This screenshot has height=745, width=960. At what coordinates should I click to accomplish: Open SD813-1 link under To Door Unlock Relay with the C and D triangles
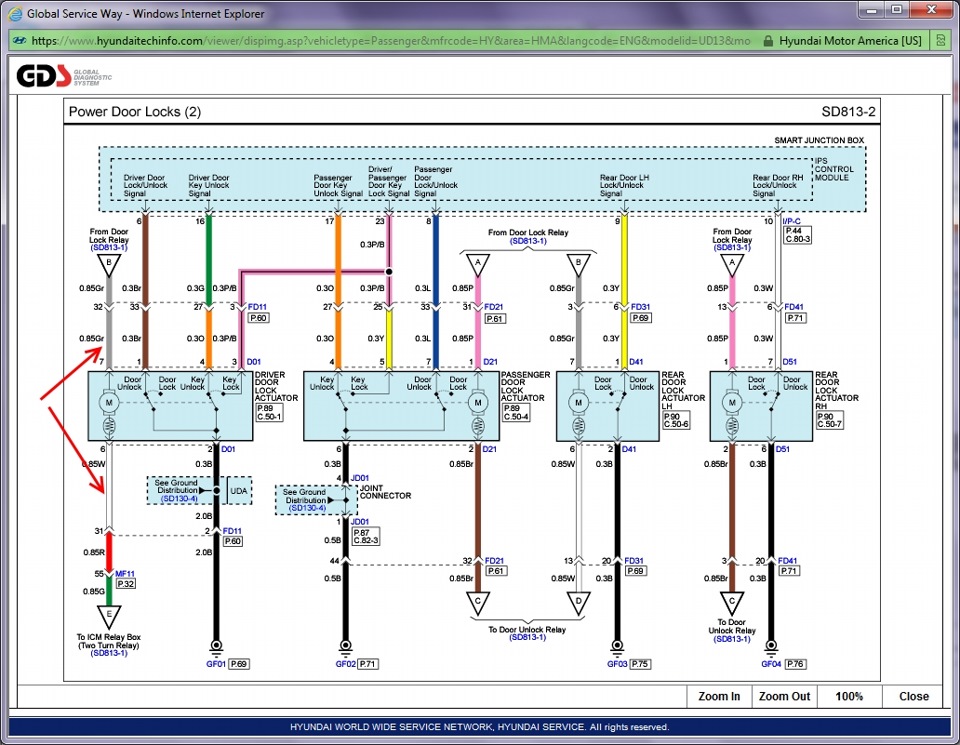click(527, 637)
